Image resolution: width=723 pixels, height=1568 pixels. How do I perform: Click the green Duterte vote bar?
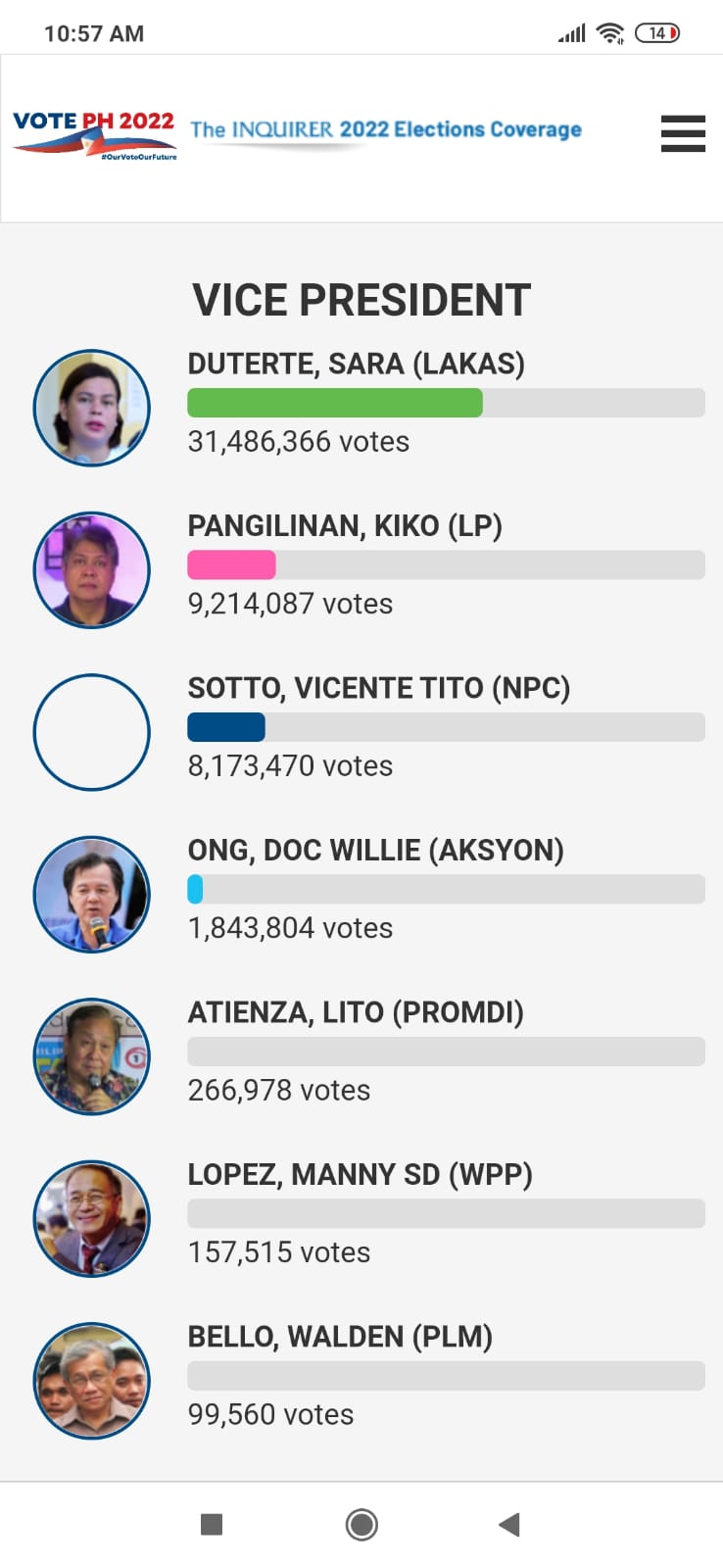point(335,403)
